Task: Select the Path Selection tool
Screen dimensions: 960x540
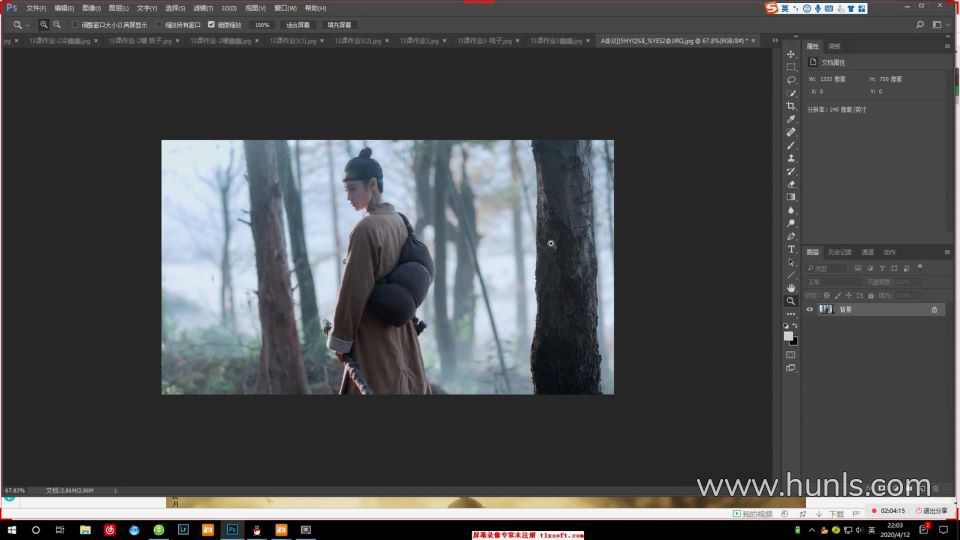Action: pos(791,263)
